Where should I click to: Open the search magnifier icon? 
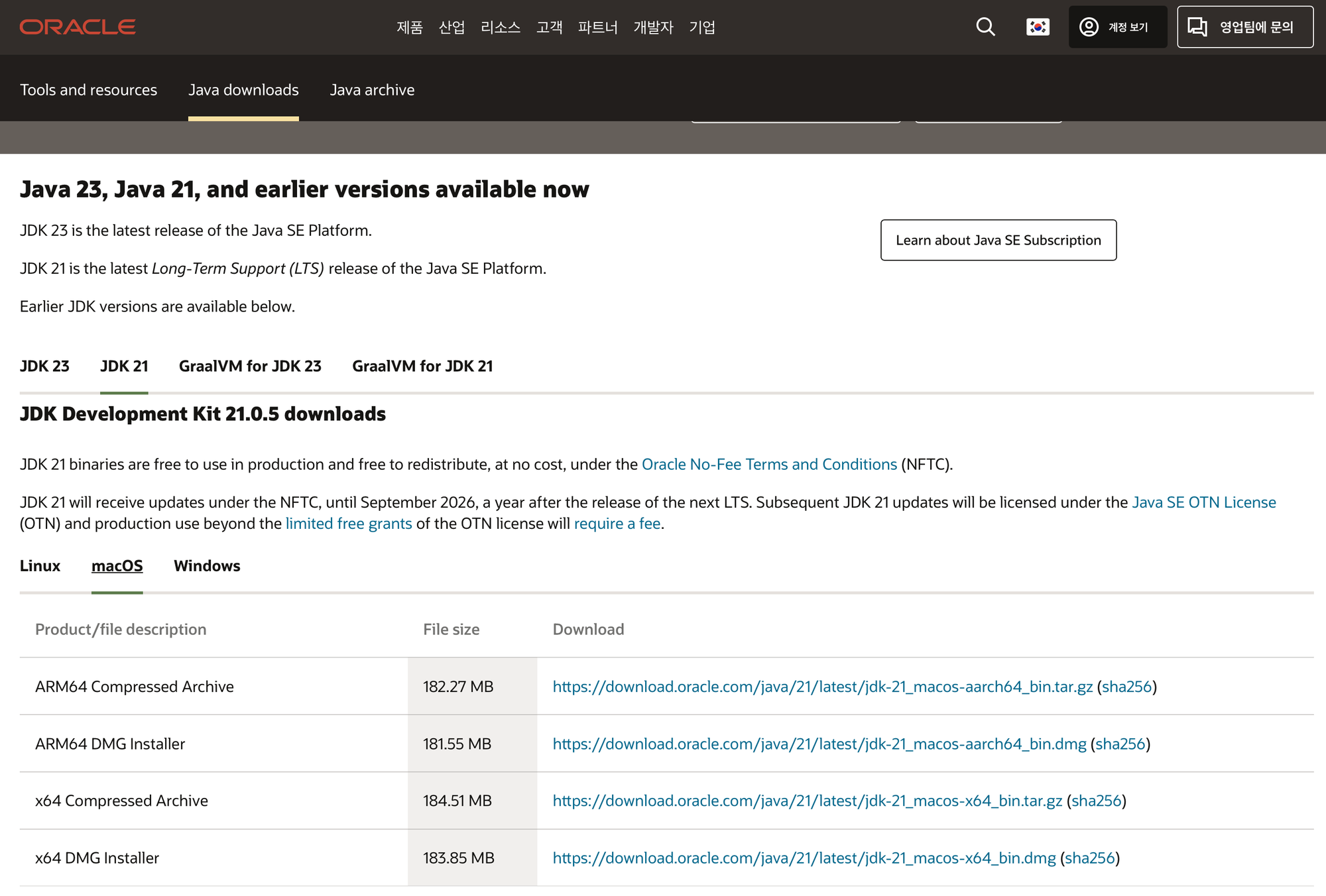[986, 27]
